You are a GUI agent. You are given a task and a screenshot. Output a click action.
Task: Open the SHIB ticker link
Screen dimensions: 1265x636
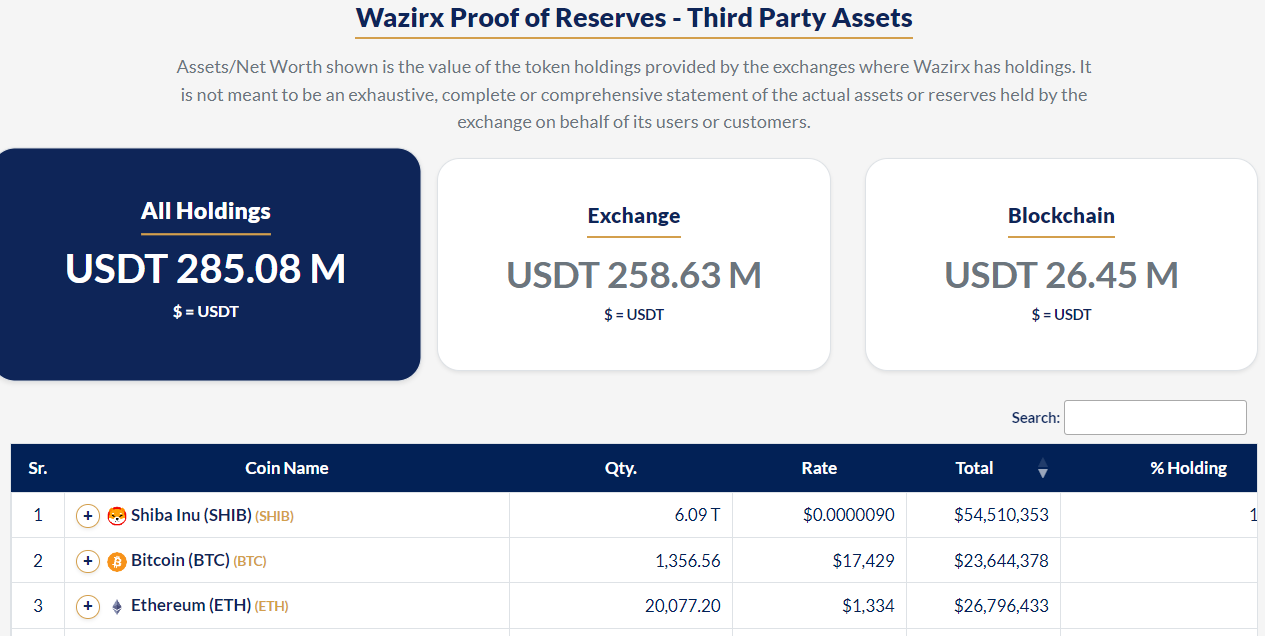click(x=272, y=517)
